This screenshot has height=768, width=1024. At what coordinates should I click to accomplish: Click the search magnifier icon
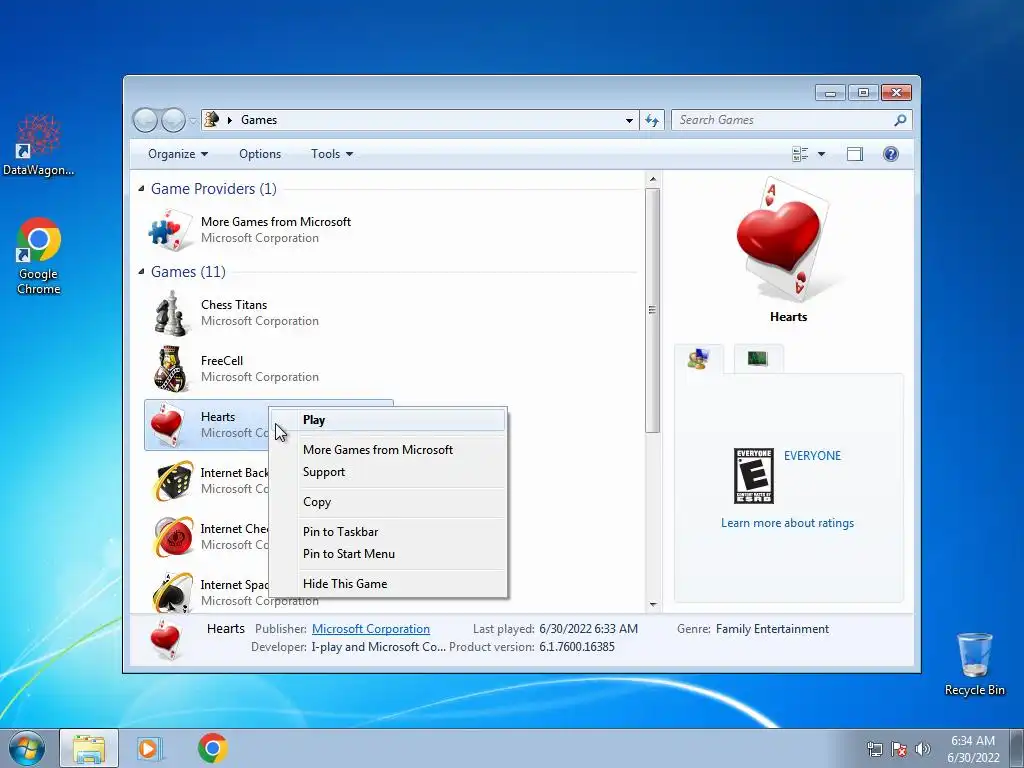point(900,120)
